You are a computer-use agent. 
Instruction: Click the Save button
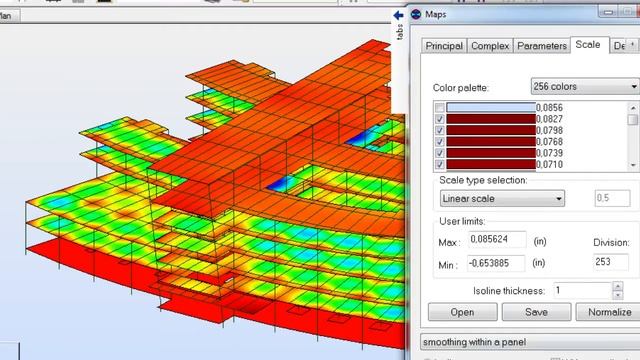[536, 312]
